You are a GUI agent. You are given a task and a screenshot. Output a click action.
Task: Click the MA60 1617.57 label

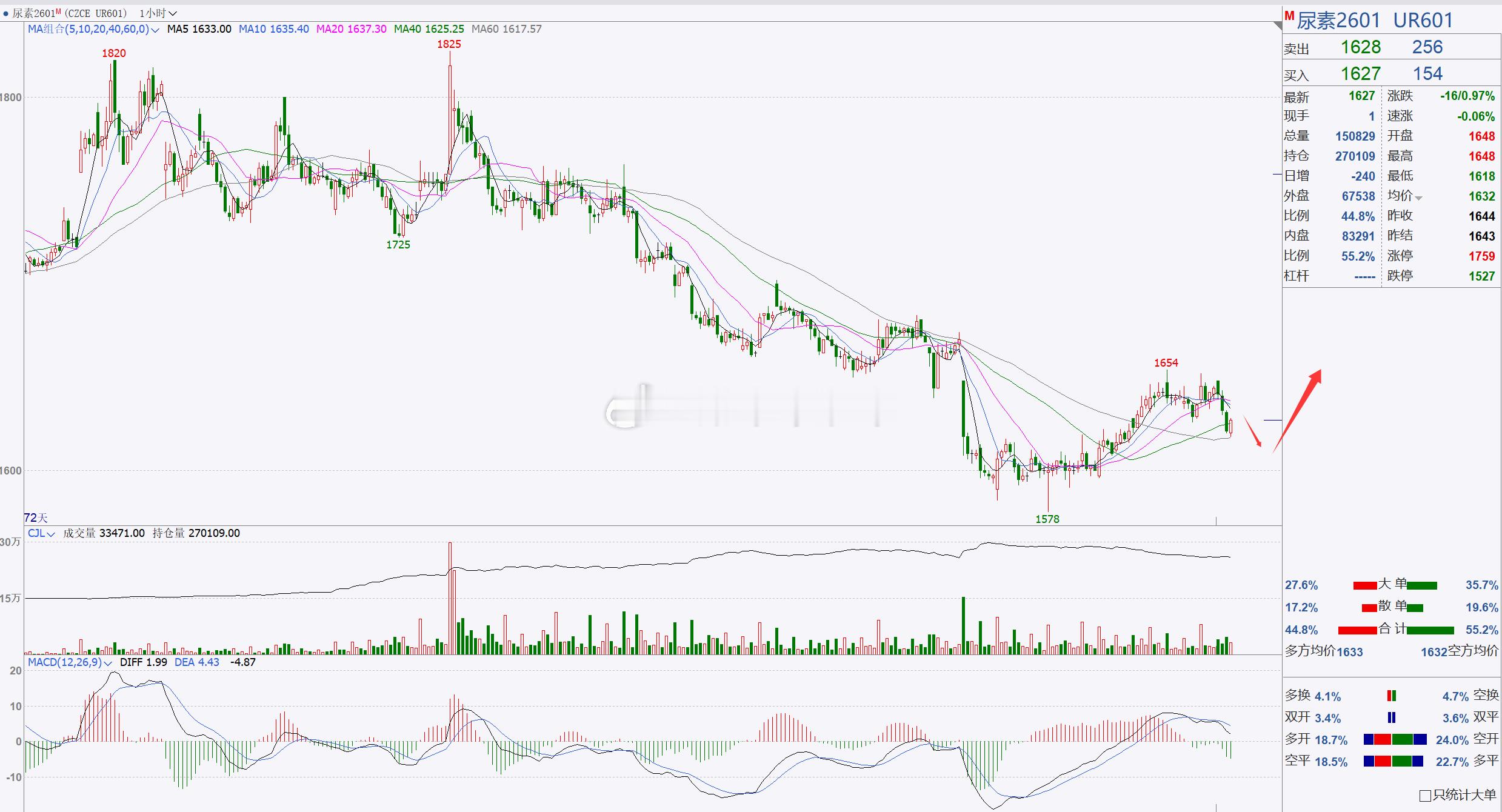506,29
